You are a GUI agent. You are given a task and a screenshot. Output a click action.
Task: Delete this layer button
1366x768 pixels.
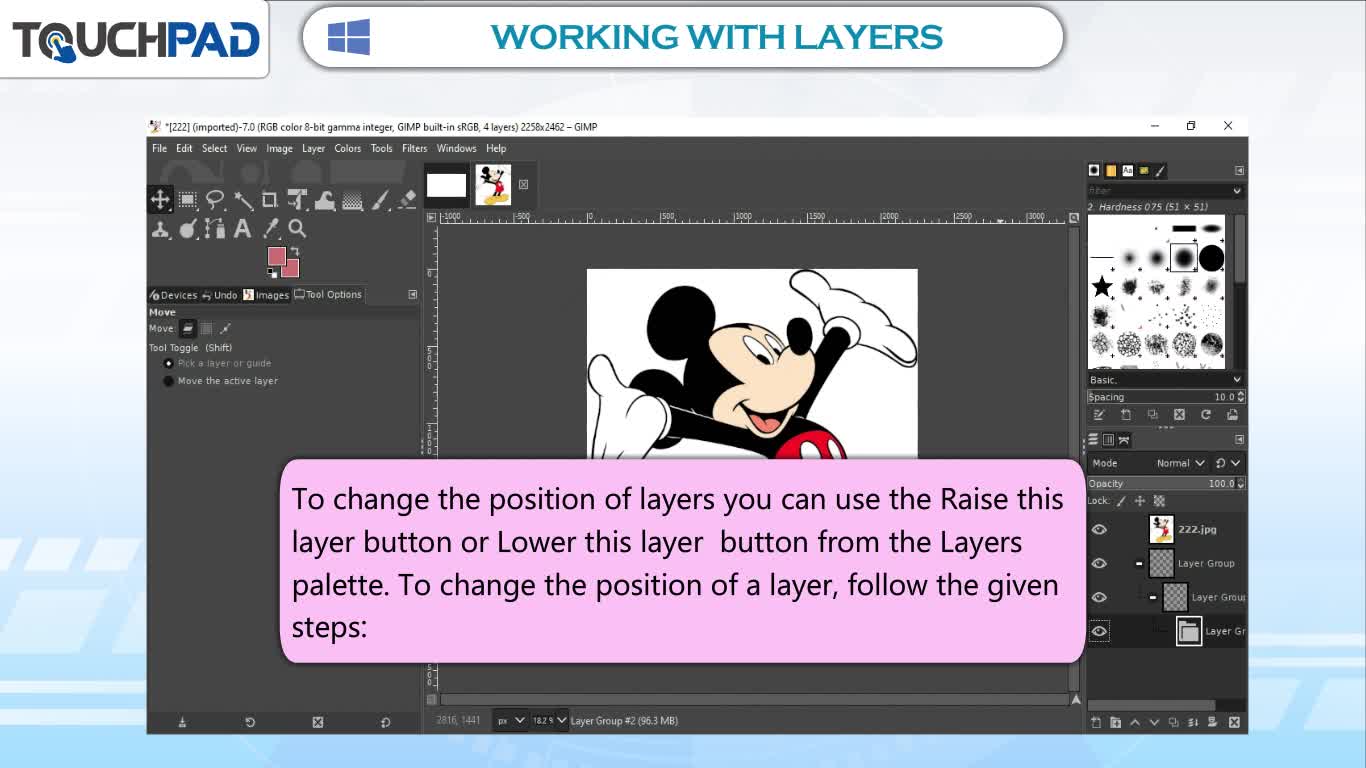click(1234, 722)
